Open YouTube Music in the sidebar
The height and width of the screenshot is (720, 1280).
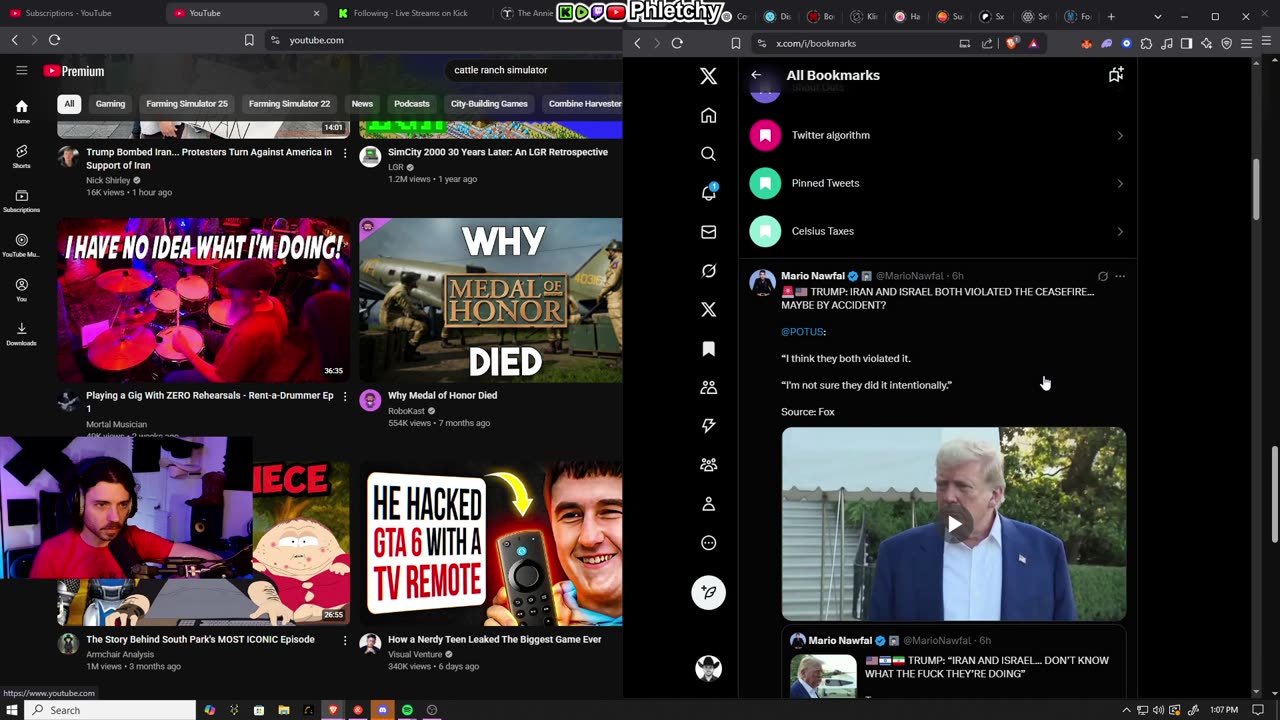[x=21, y=244]
